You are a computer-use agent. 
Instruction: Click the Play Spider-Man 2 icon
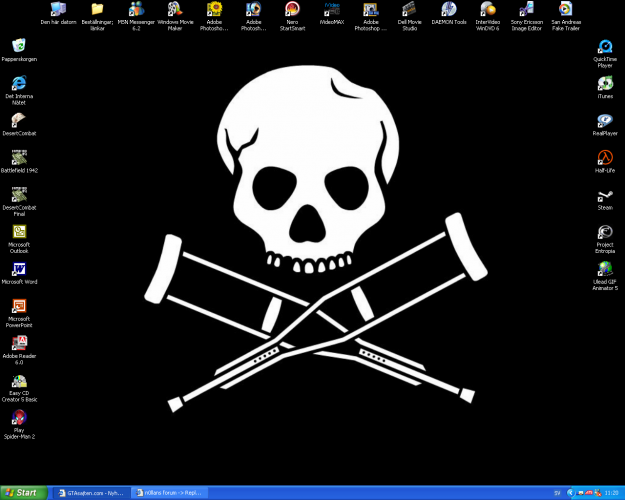point(19,418)
